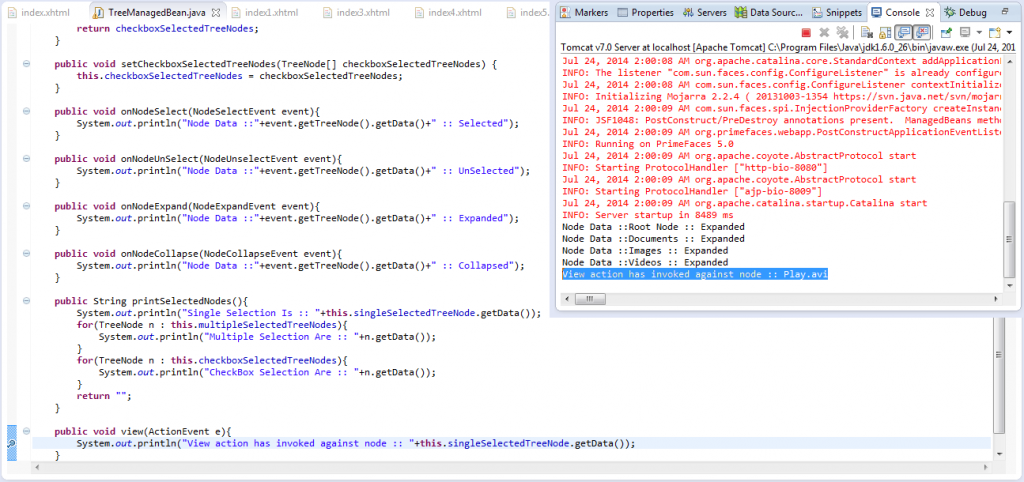This screenshot has height=482, width=1024.
Task: Click the console vertical scrollbar thumb
Action: click(1009, 237)
